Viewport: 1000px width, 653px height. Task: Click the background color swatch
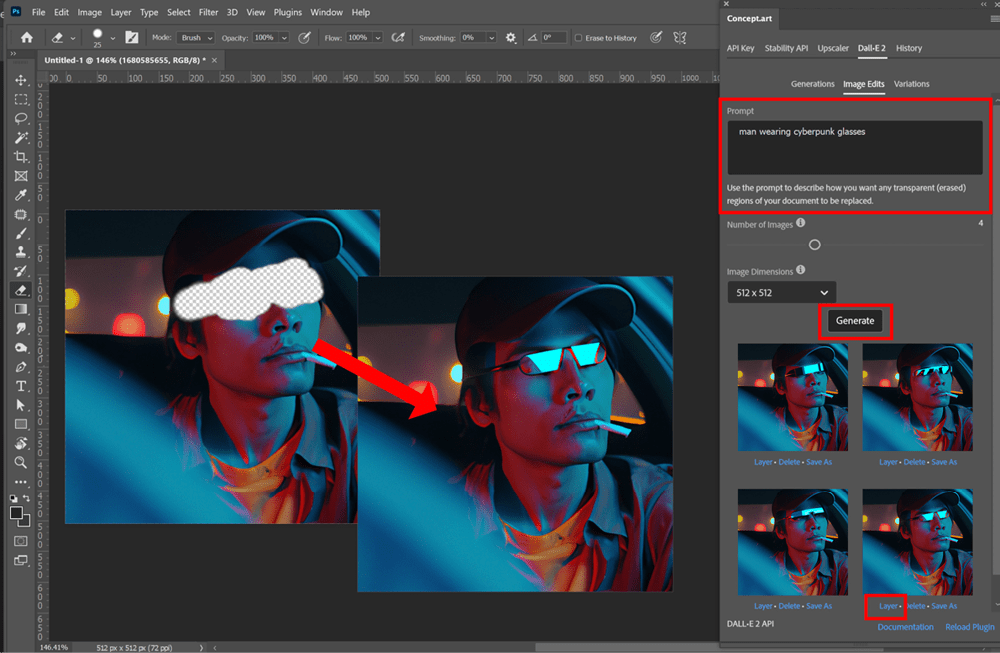pos(24,520)
